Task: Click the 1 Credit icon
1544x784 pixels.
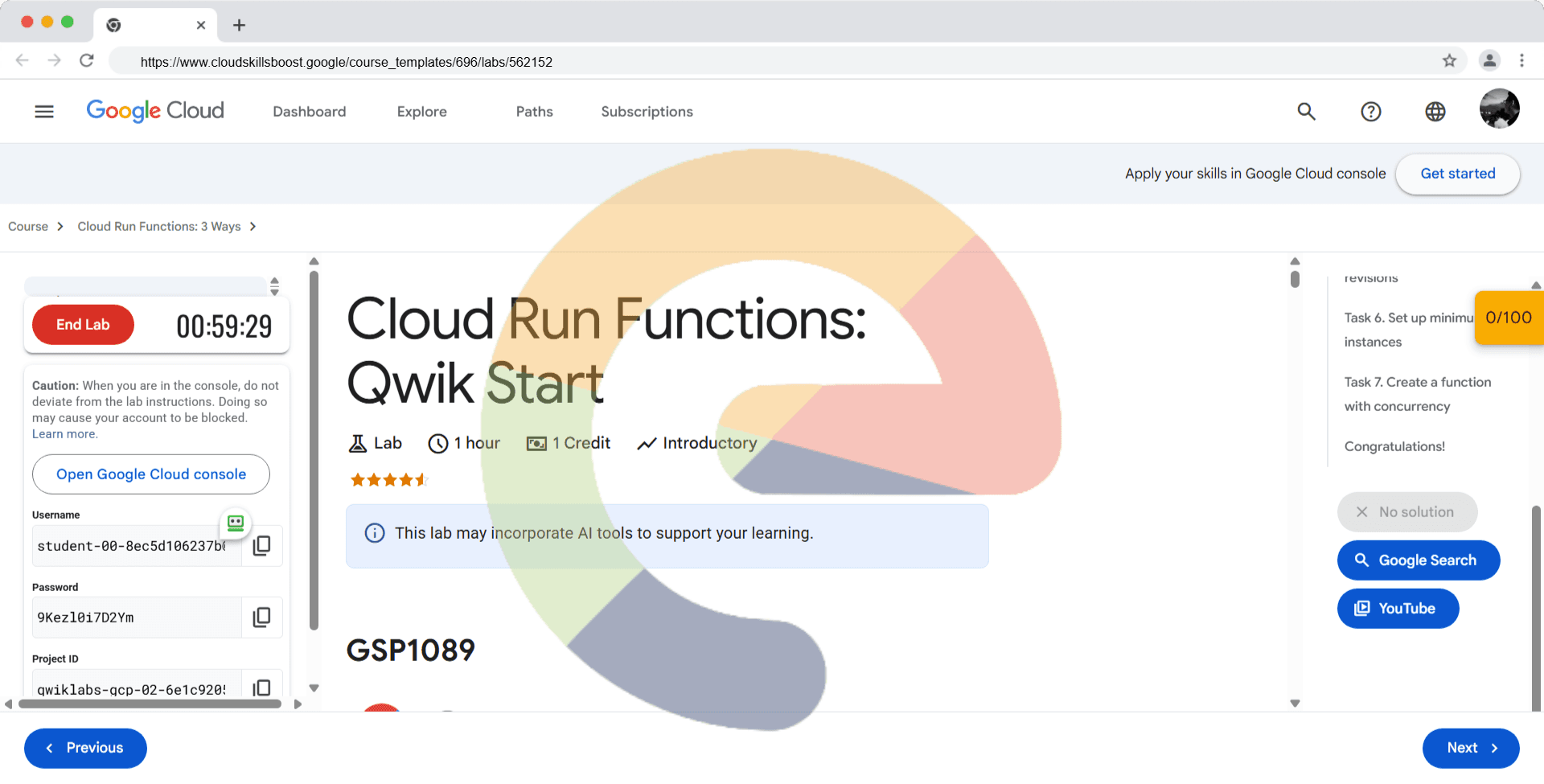Action: (x=536, y=443)
